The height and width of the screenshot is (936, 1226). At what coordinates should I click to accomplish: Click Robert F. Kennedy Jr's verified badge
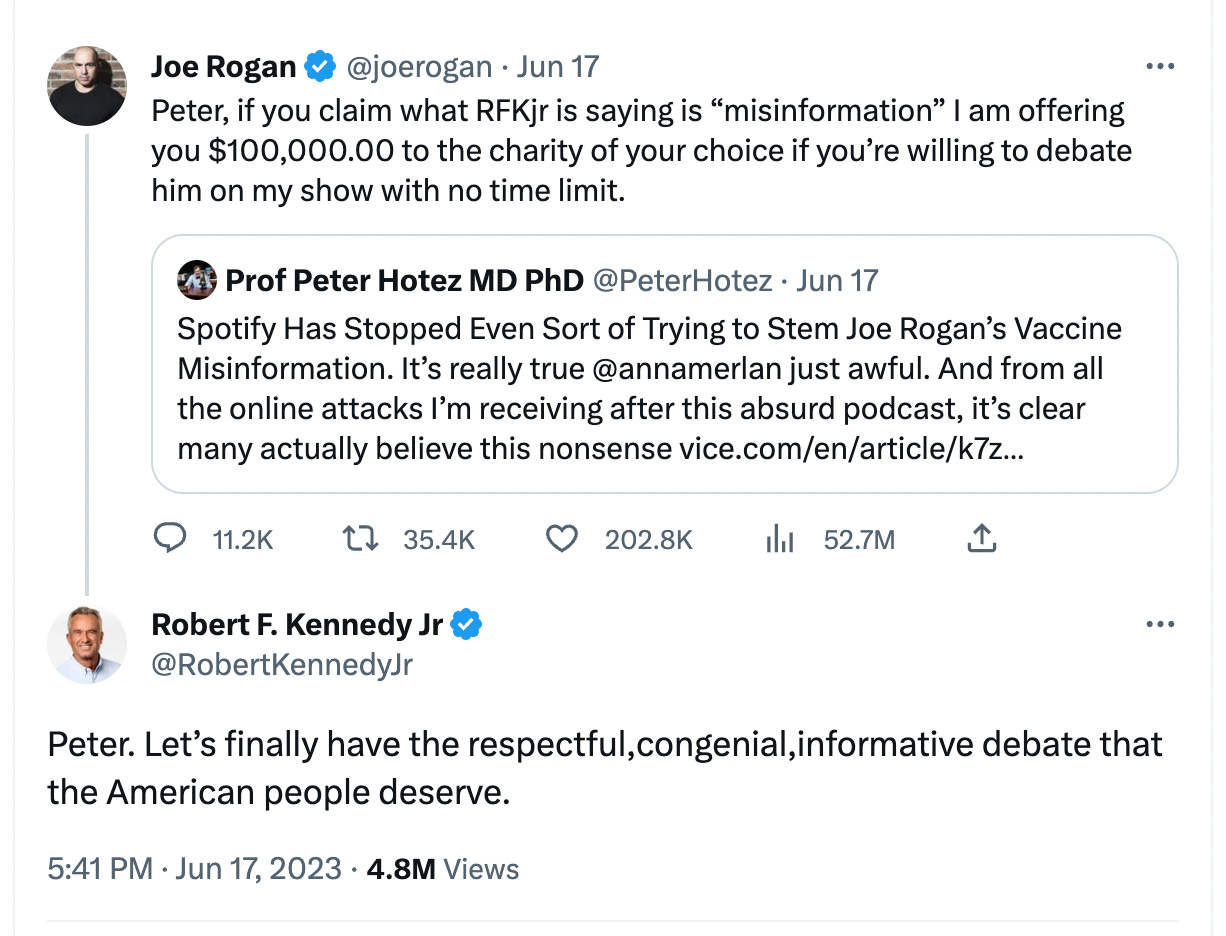click(466, 625)
